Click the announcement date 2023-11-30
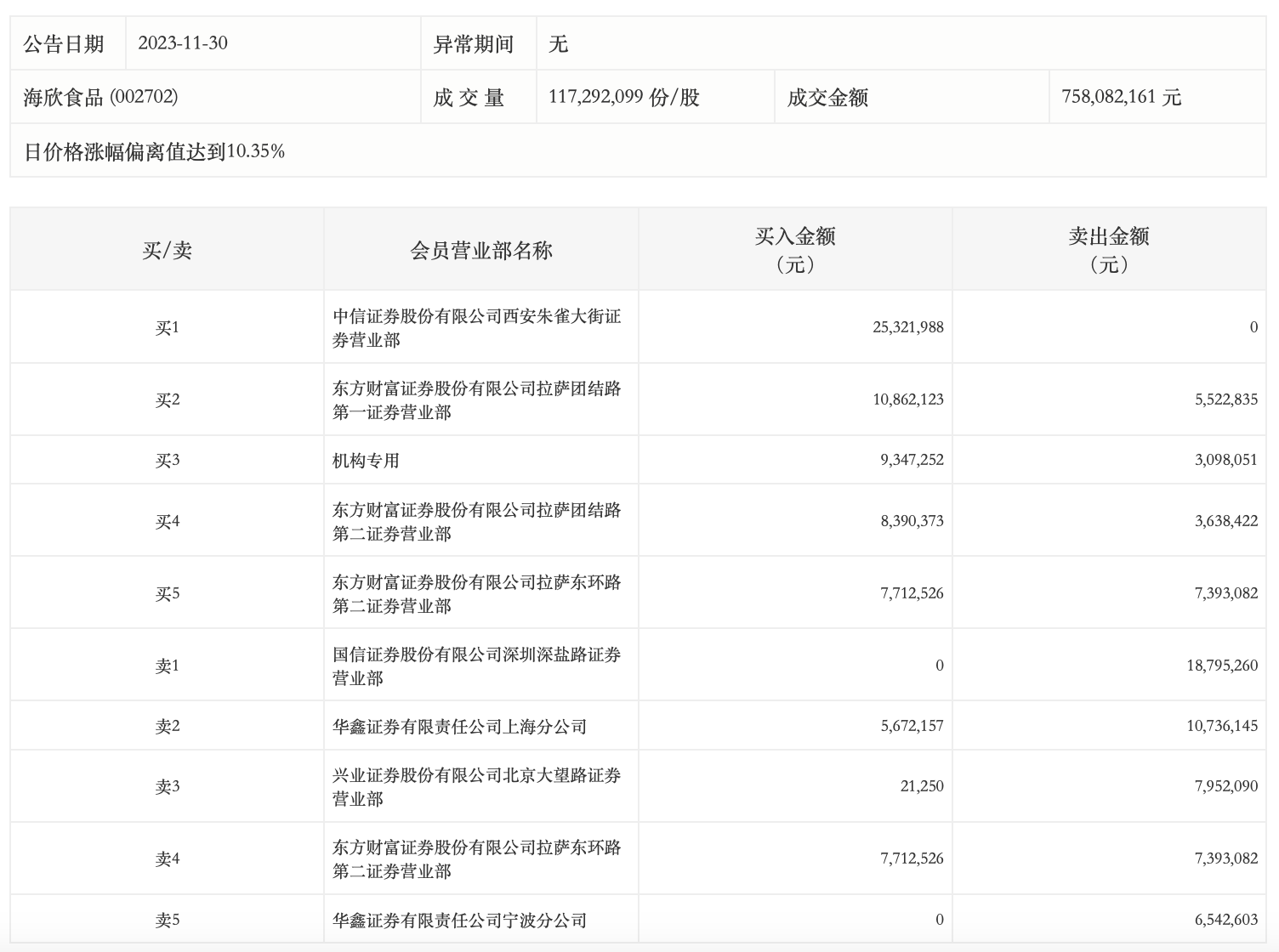Screen dimensions: 1279x952 point(183,43)
